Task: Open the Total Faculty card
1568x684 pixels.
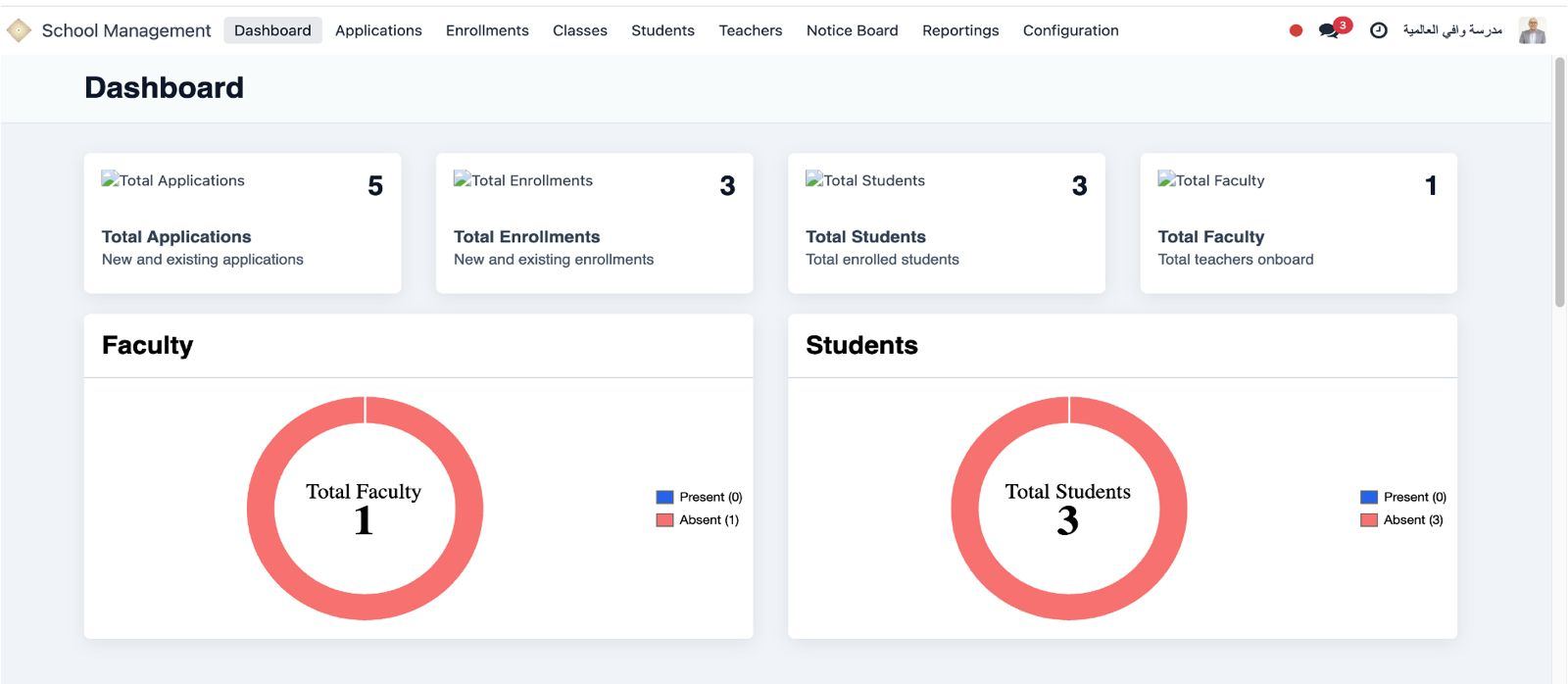Action: tap(1298, 222)
